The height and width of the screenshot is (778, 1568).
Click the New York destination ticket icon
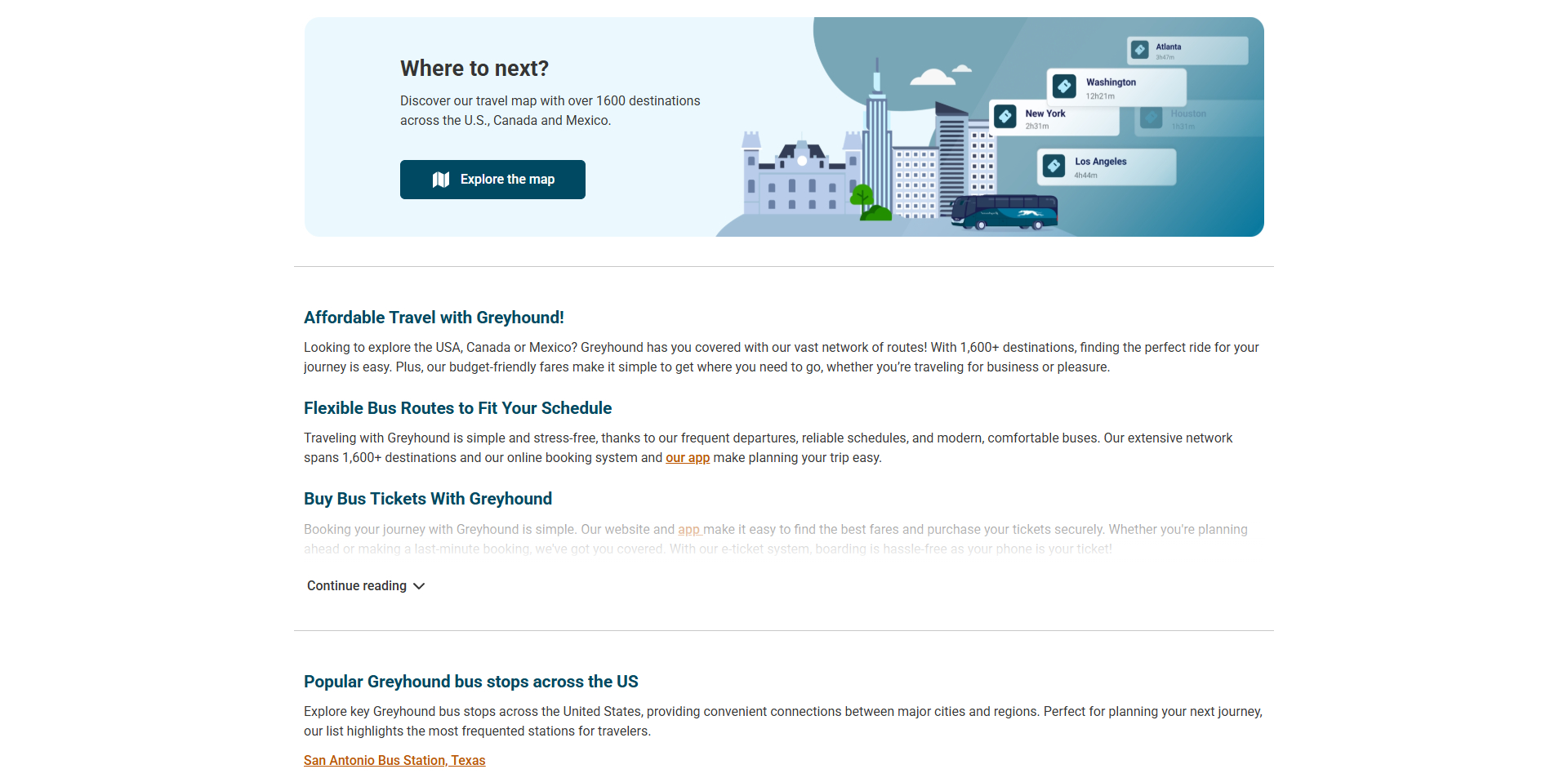click(x=1005, y=117)
